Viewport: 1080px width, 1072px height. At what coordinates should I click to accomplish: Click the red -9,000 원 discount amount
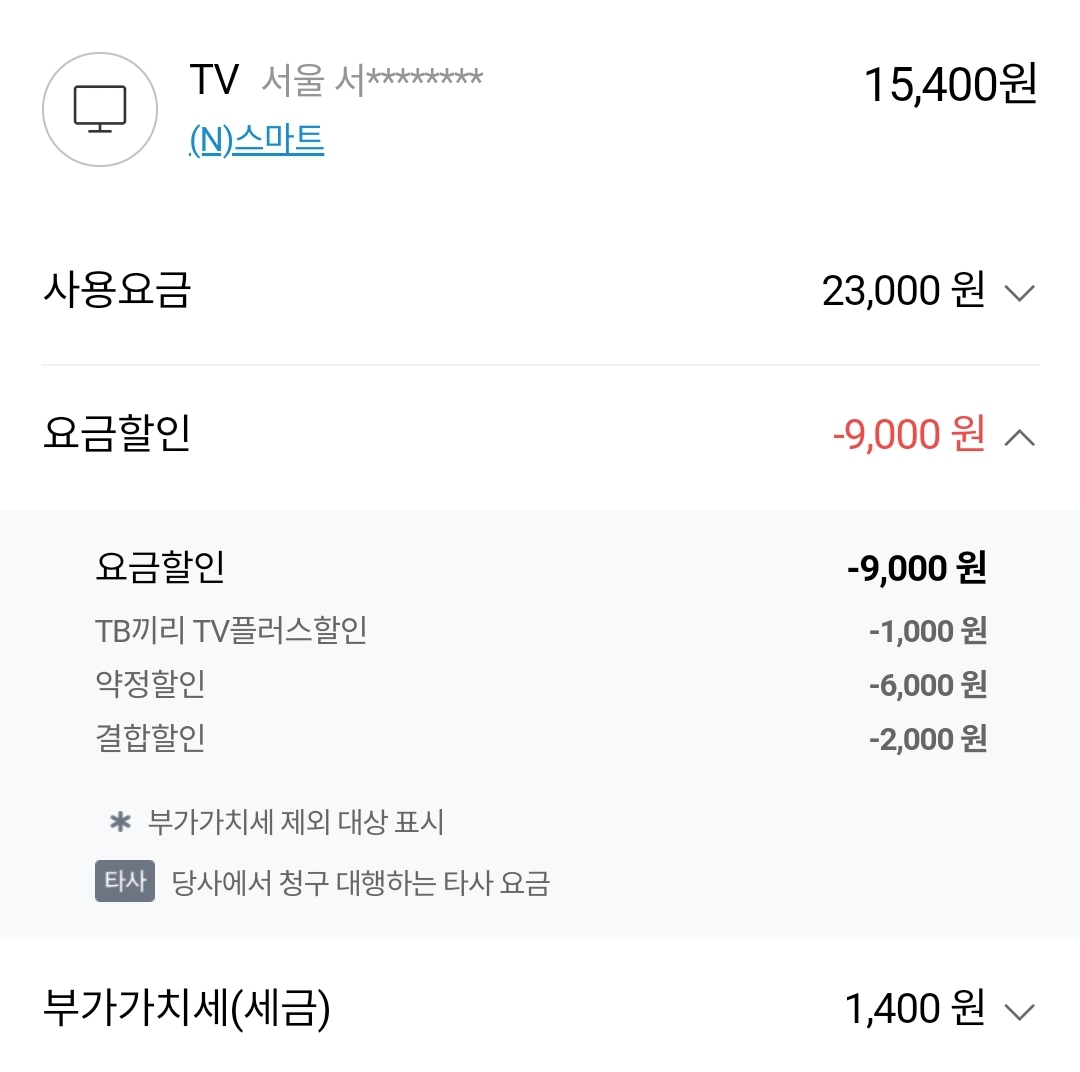pos(908,435)
